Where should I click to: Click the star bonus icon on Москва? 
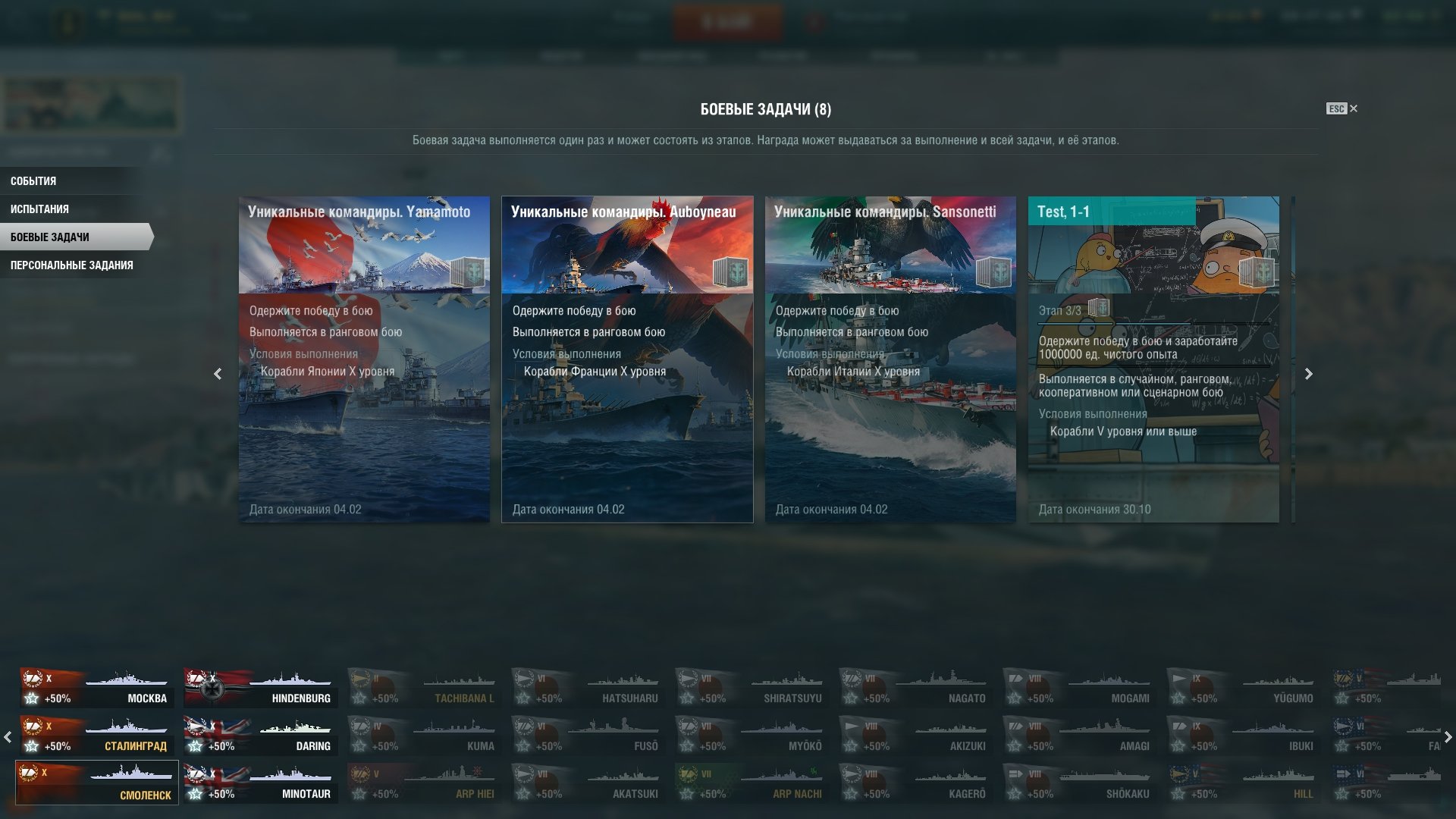32,698
